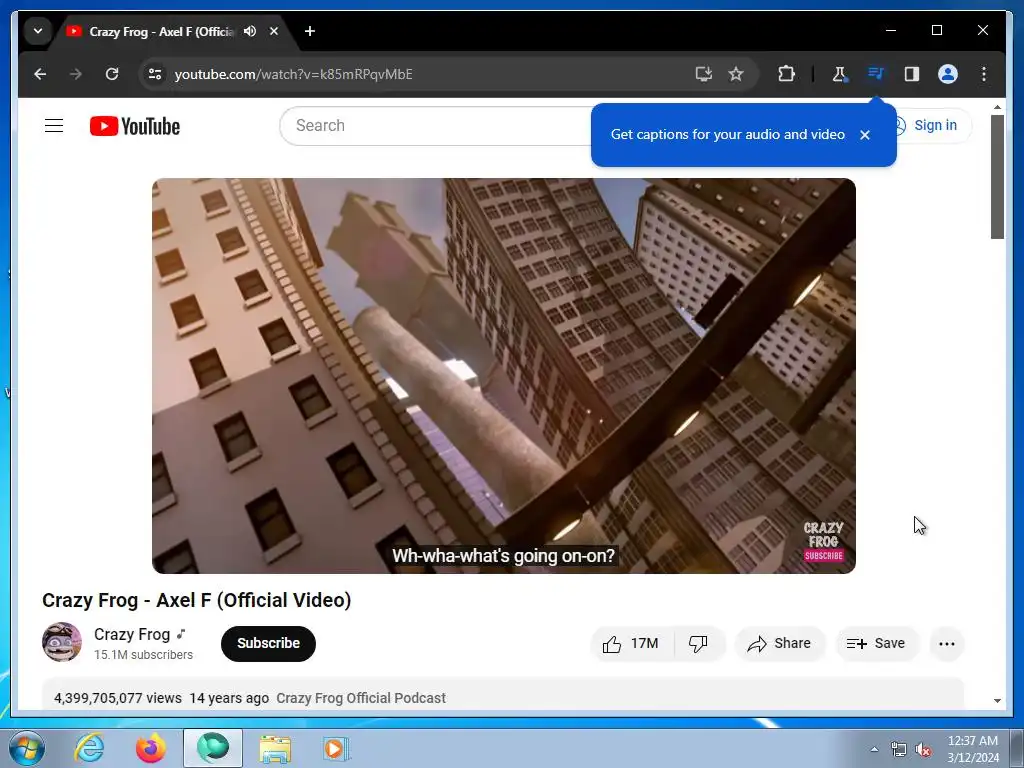
Task: Save the video to playlist
Action: [876, 644]
